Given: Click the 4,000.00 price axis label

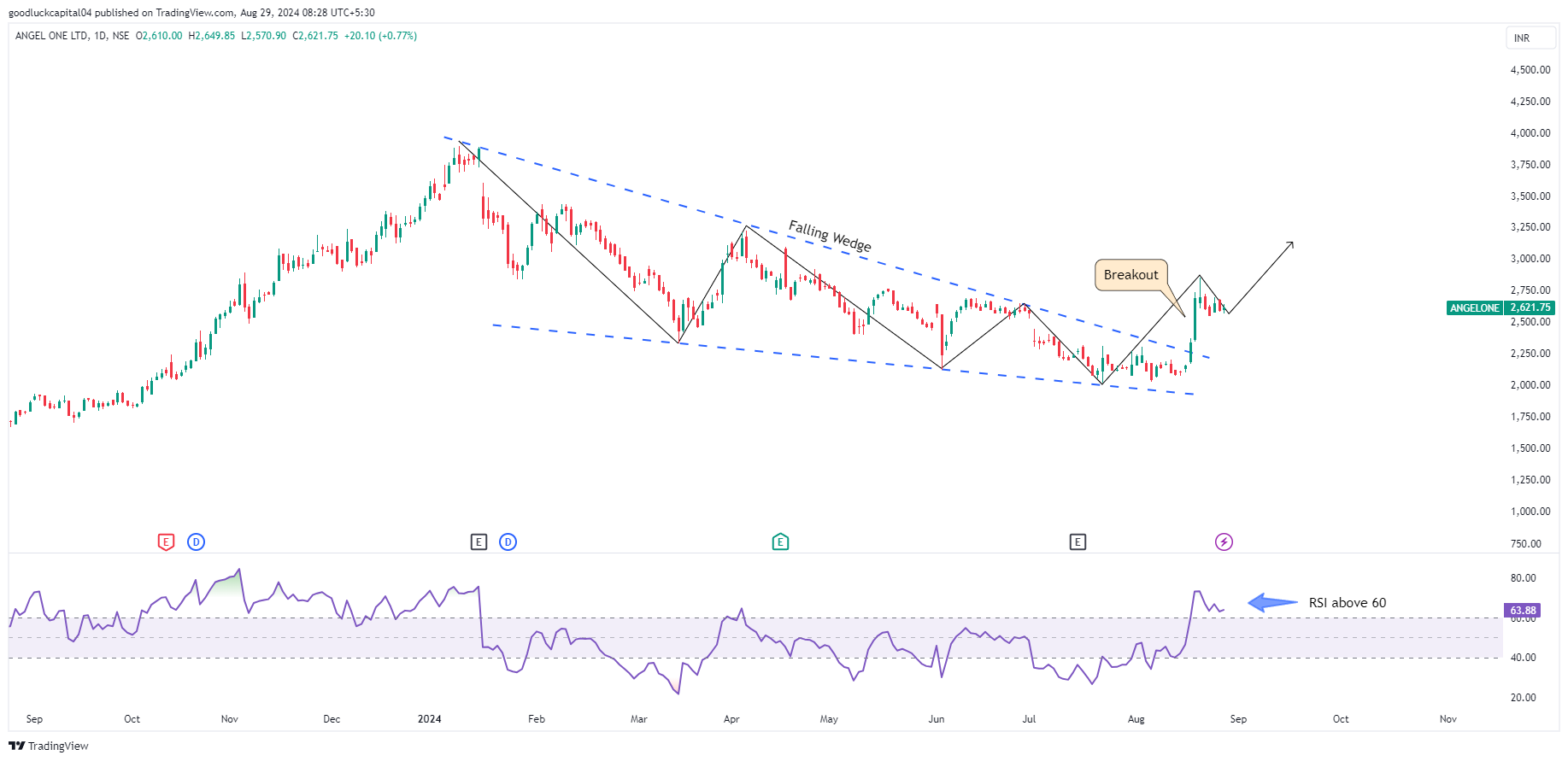Looking at the screenshot, I should click(1530, 133).
